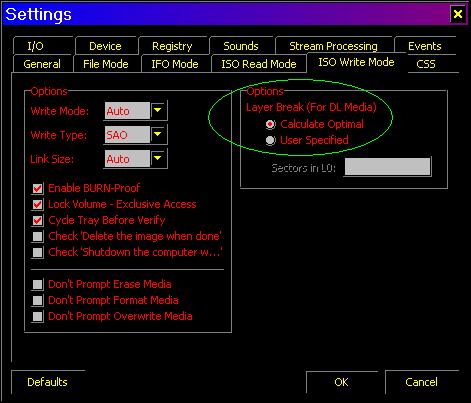Click the Sectors in L0 input field
This screenshot has width=471, height=403.
click(x=387, y=167)
